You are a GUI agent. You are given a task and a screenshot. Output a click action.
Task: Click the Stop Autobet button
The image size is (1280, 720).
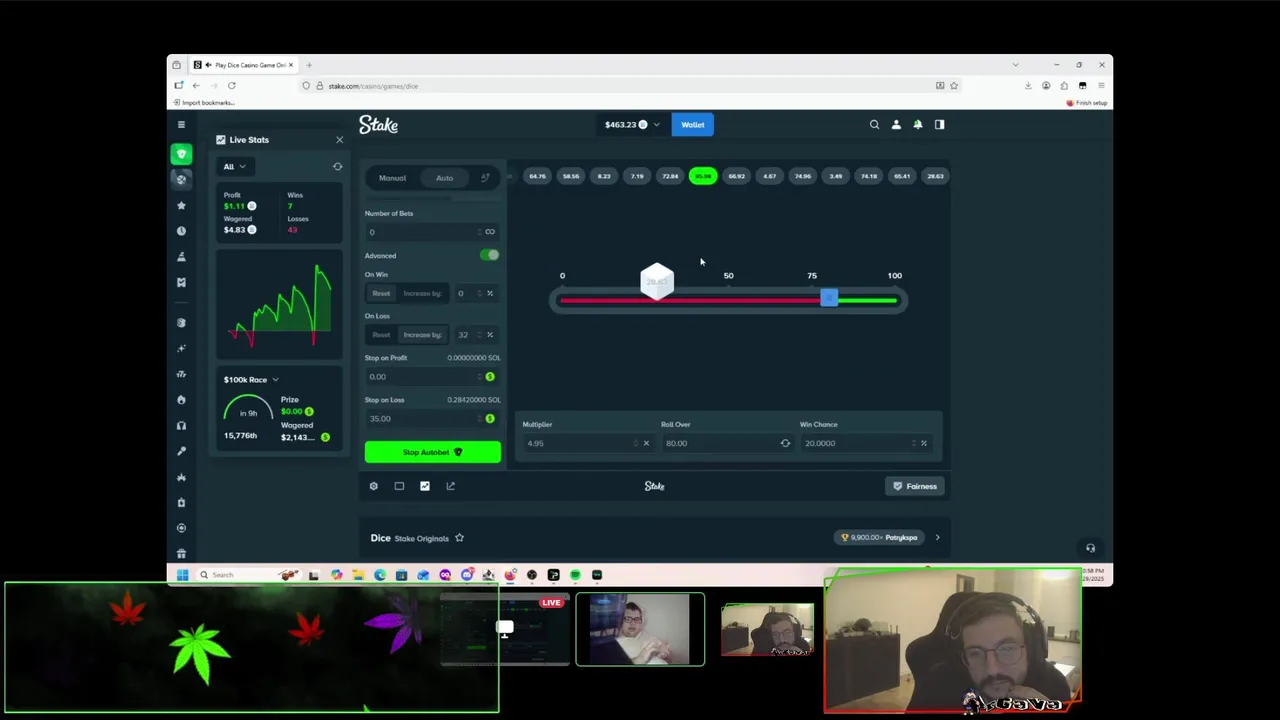pos(432,452)
